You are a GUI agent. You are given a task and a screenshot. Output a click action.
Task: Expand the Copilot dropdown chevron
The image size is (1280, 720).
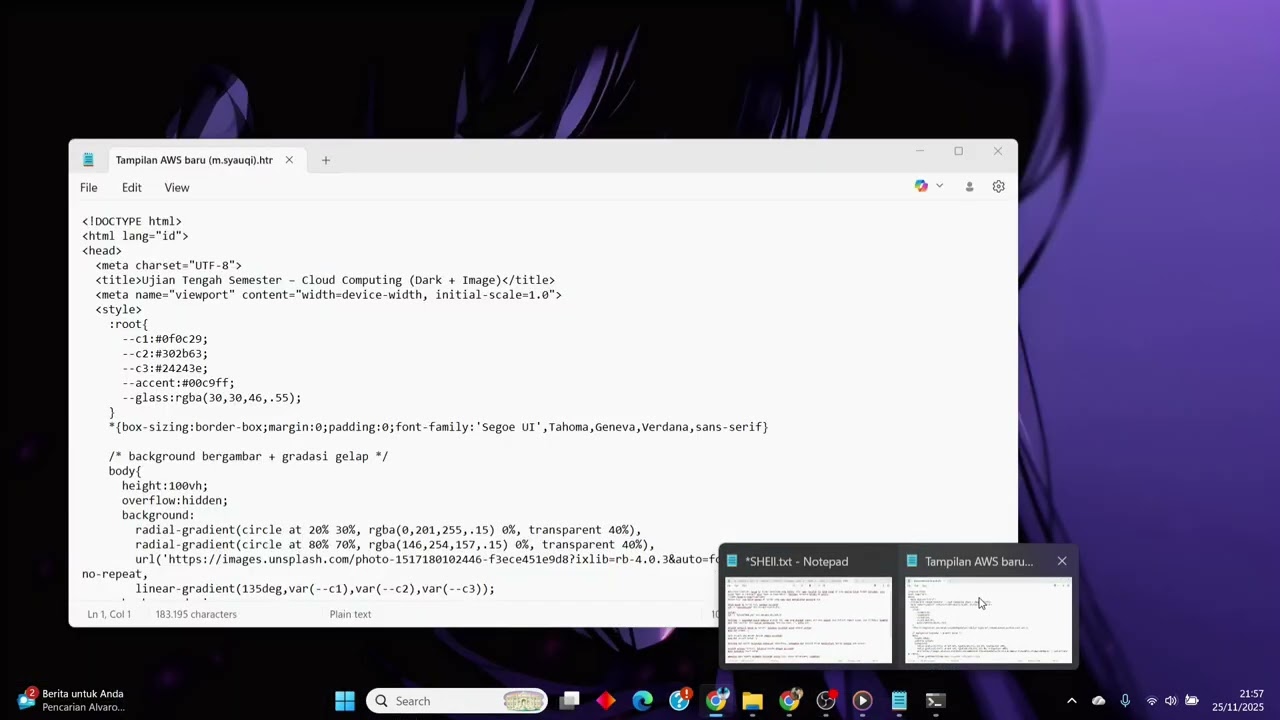coord(939,187)
